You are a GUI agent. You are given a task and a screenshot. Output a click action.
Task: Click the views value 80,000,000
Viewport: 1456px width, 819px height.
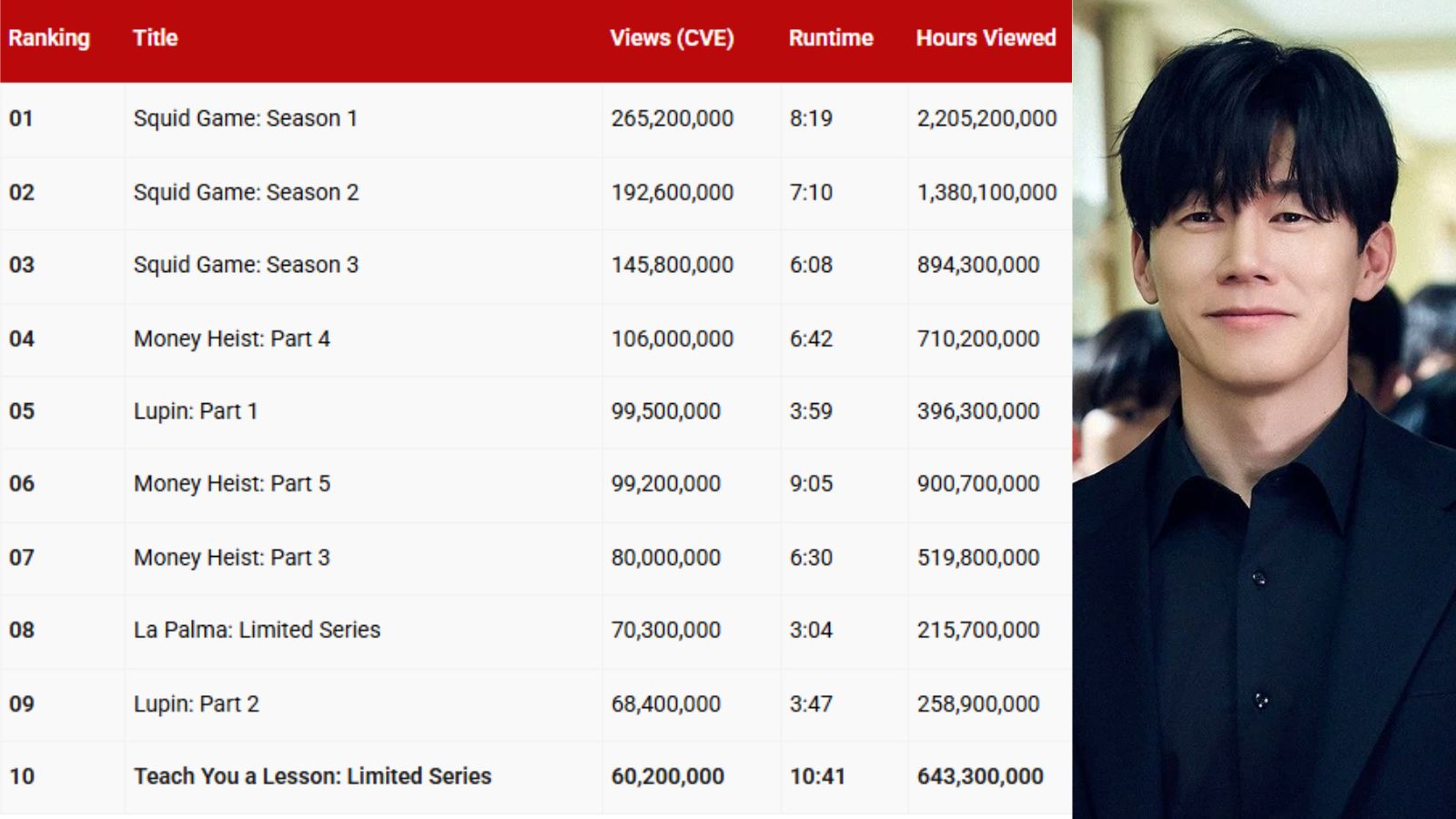click(x=666, y=558)
